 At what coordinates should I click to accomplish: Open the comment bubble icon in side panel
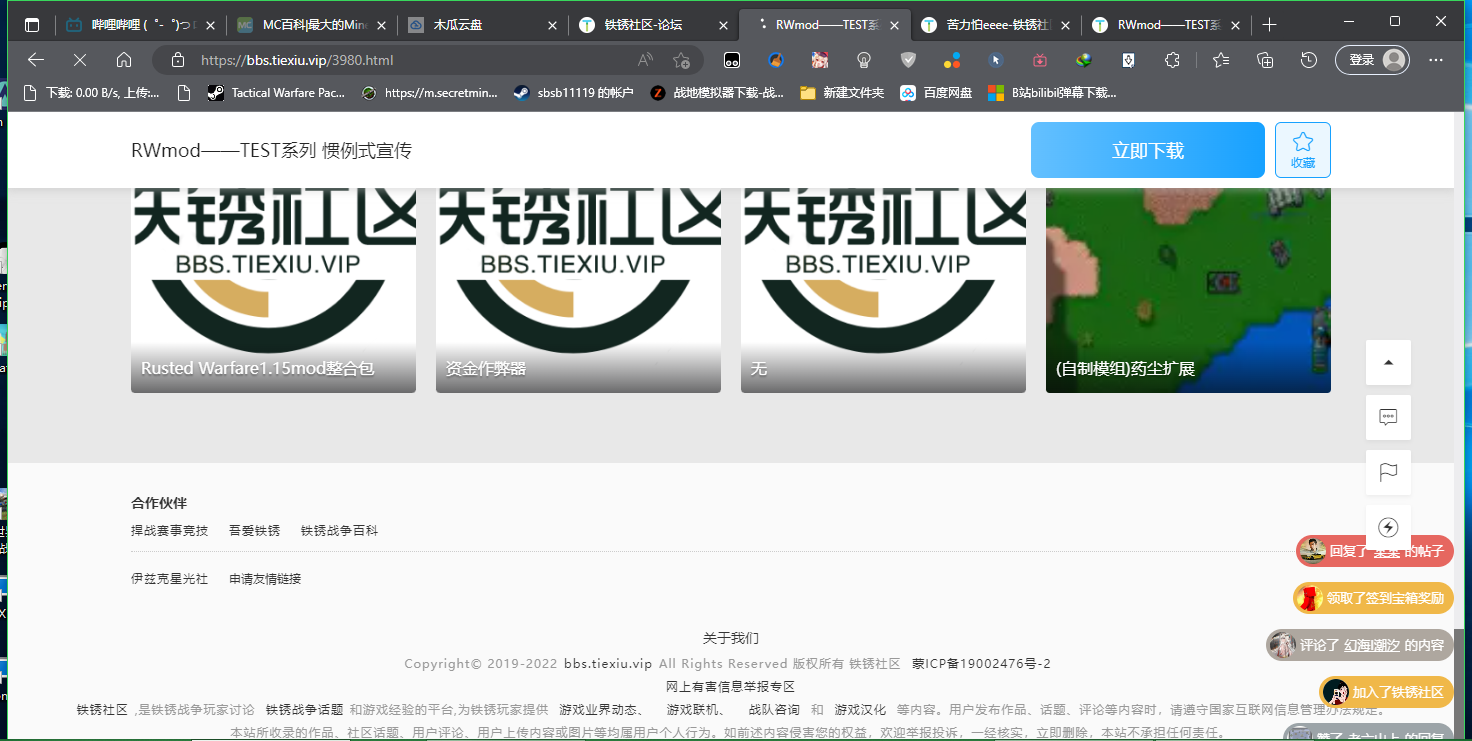1388,418
